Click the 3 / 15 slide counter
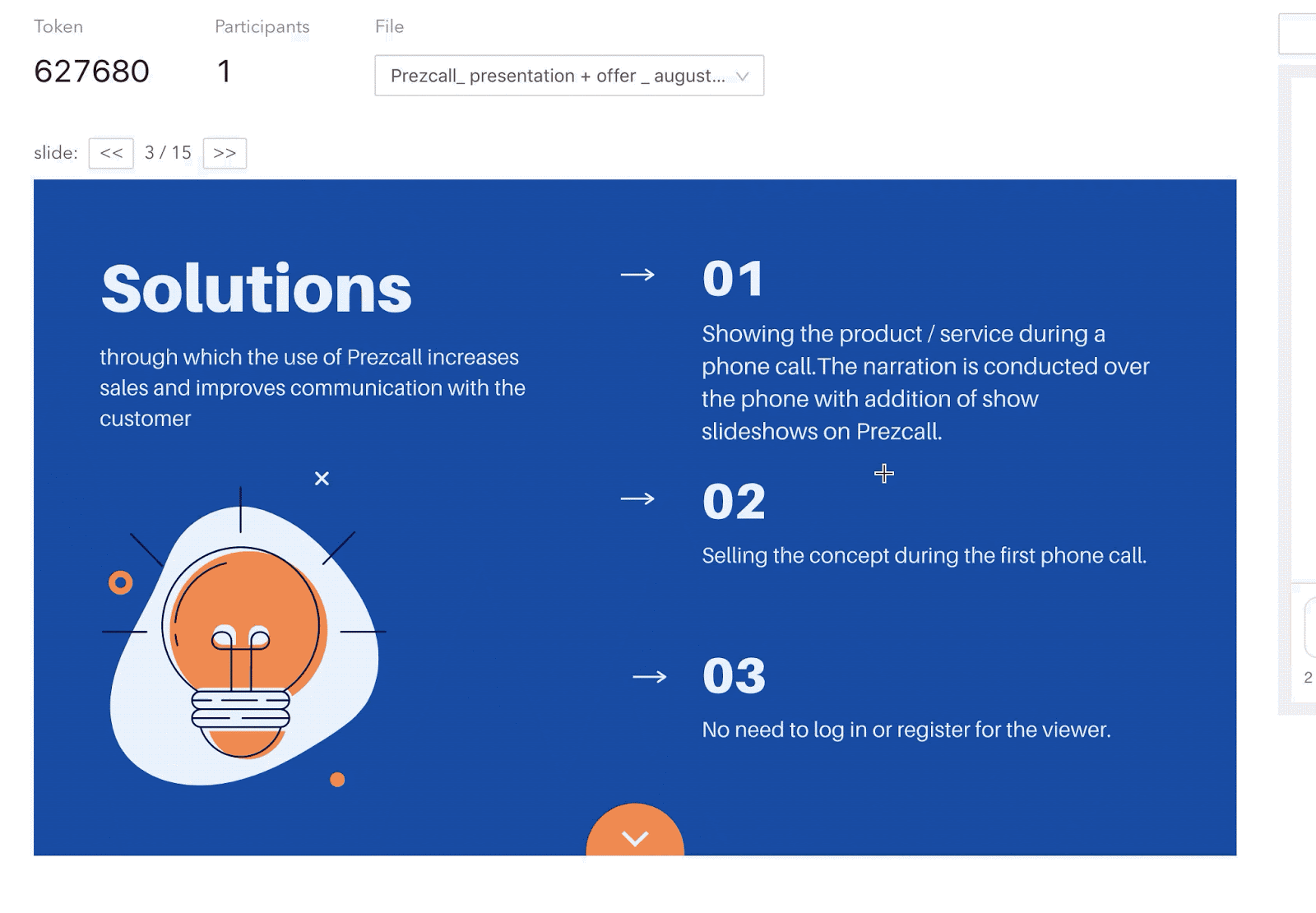This screenshot has width=1316, height=913. point(168,153)
